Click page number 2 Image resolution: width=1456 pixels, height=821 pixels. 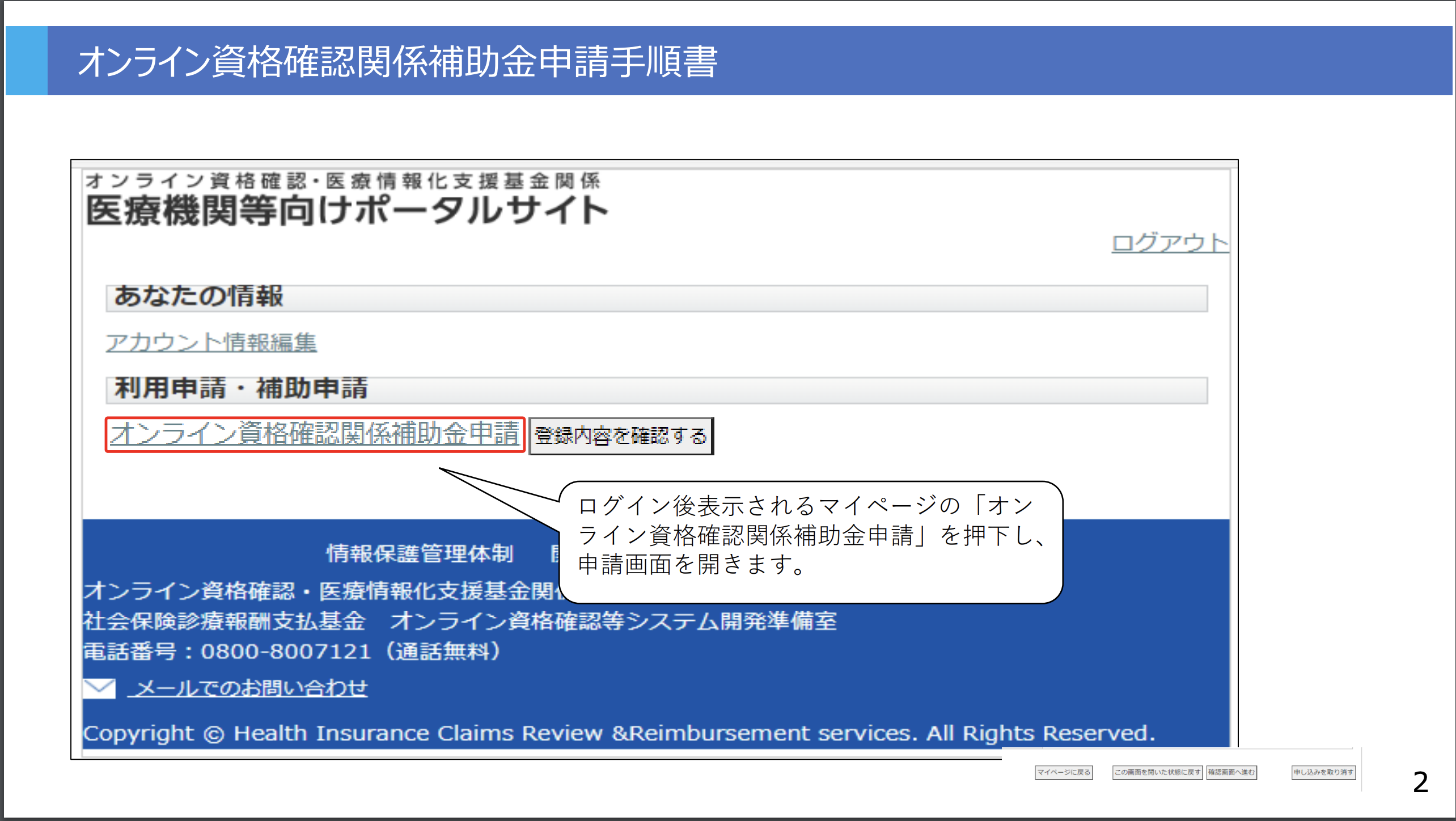tap(1420, 782)
